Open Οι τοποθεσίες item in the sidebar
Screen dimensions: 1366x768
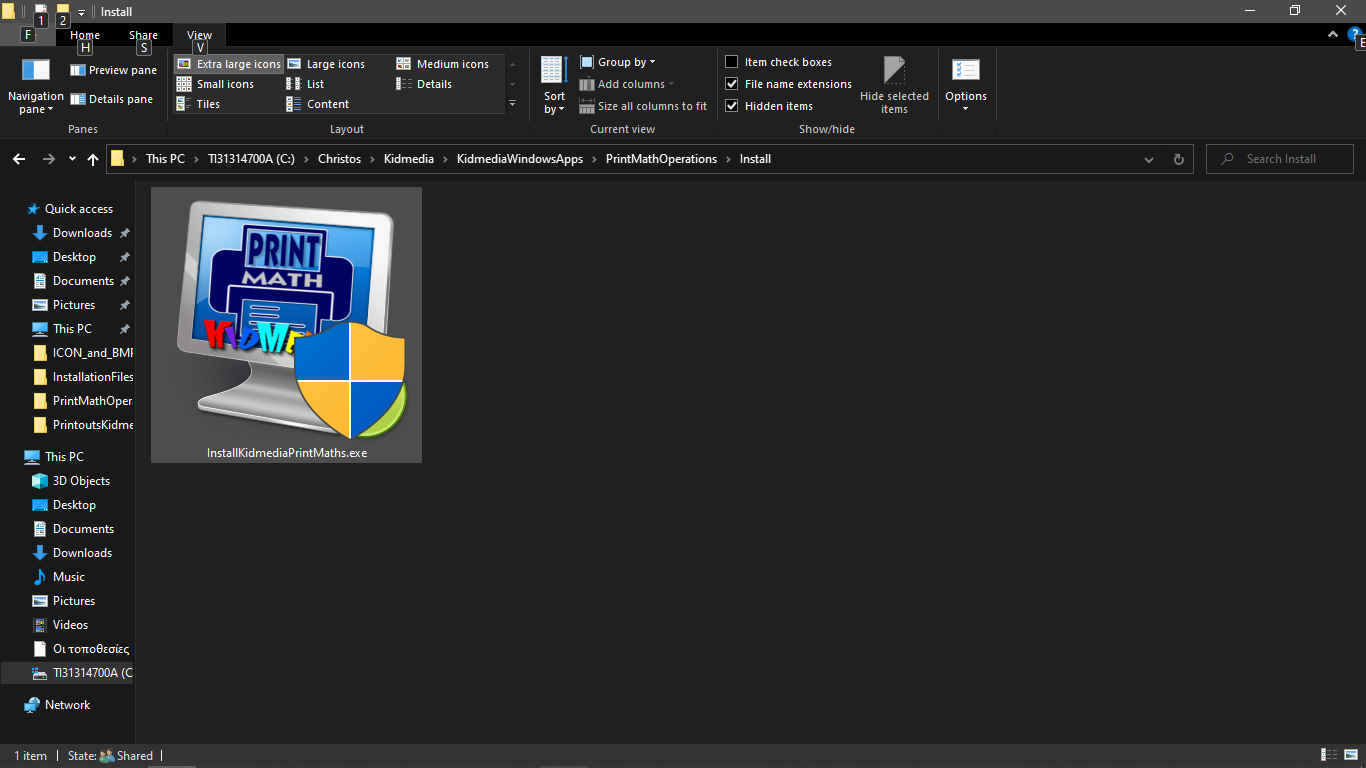[x=81, y=649]
